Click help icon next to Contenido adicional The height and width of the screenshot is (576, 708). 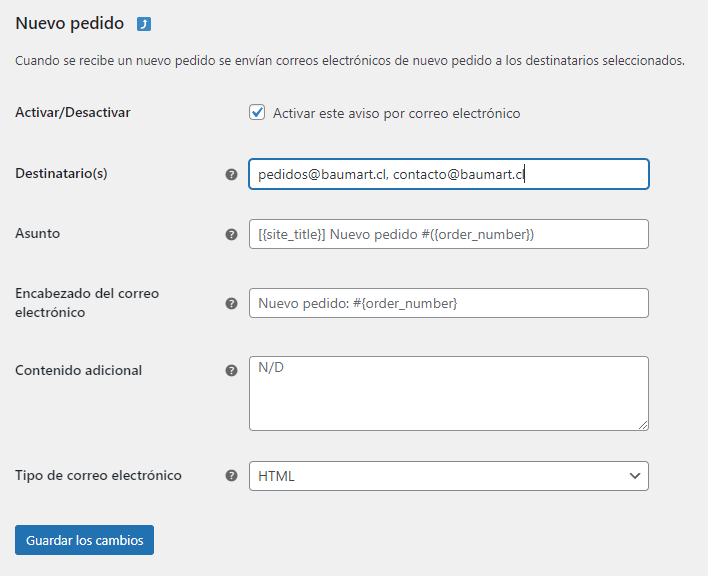(231, 371)
